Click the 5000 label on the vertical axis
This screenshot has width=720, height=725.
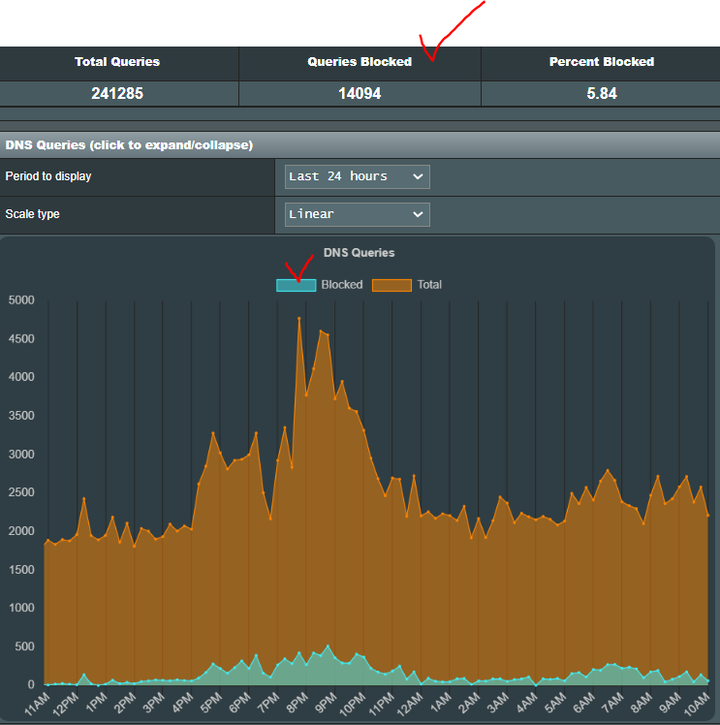pyautogui.click(x=20, y=300)
